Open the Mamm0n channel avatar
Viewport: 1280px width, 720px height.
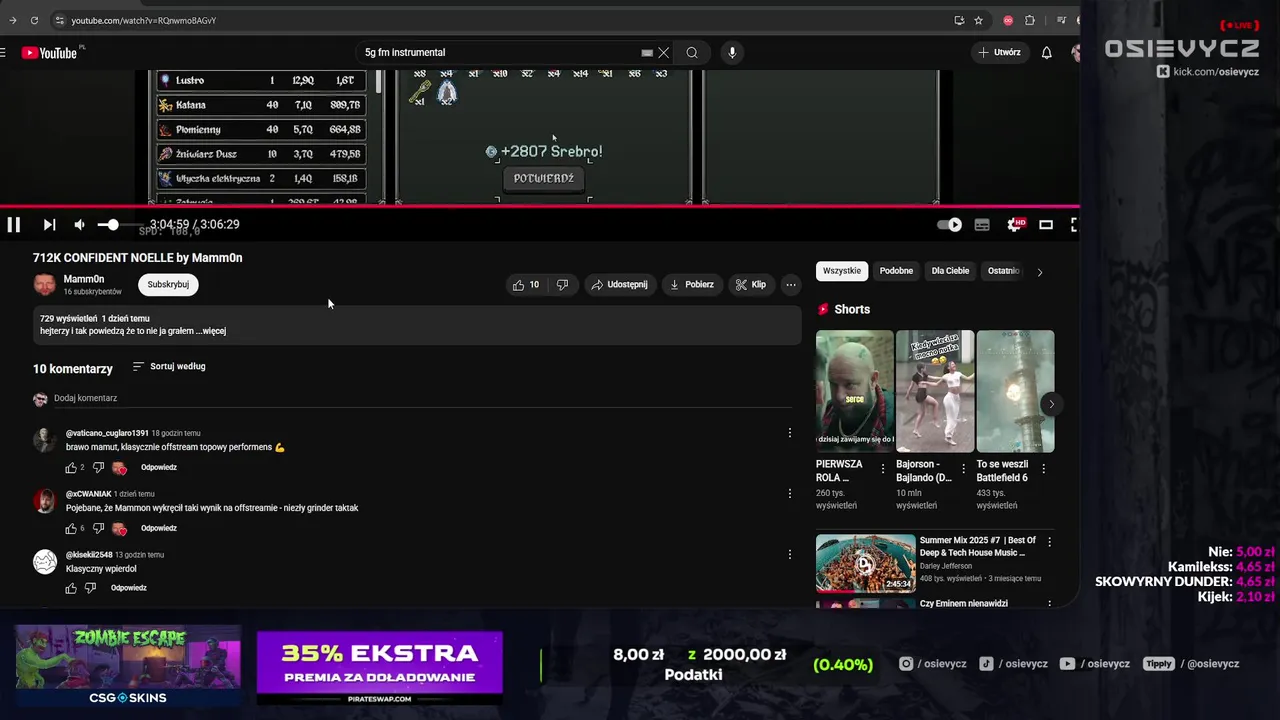[x=45, y=285]
